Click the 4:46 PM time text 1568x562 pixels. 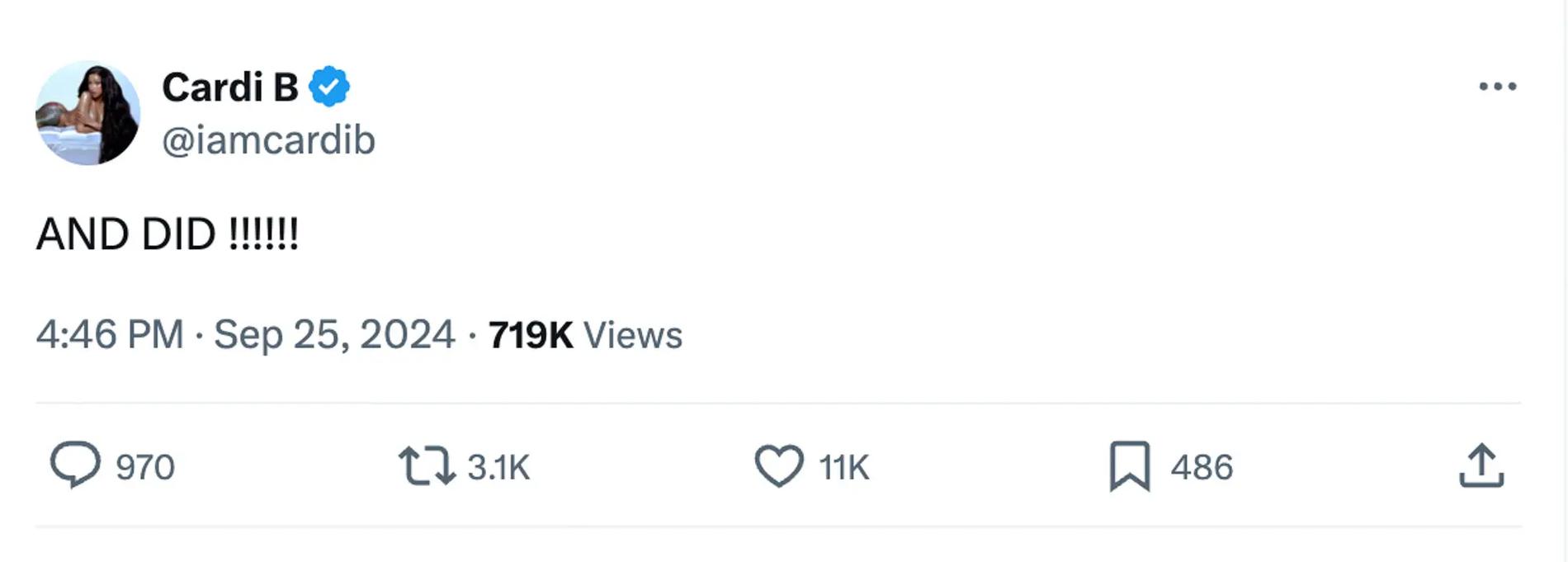tap(110, 335)
